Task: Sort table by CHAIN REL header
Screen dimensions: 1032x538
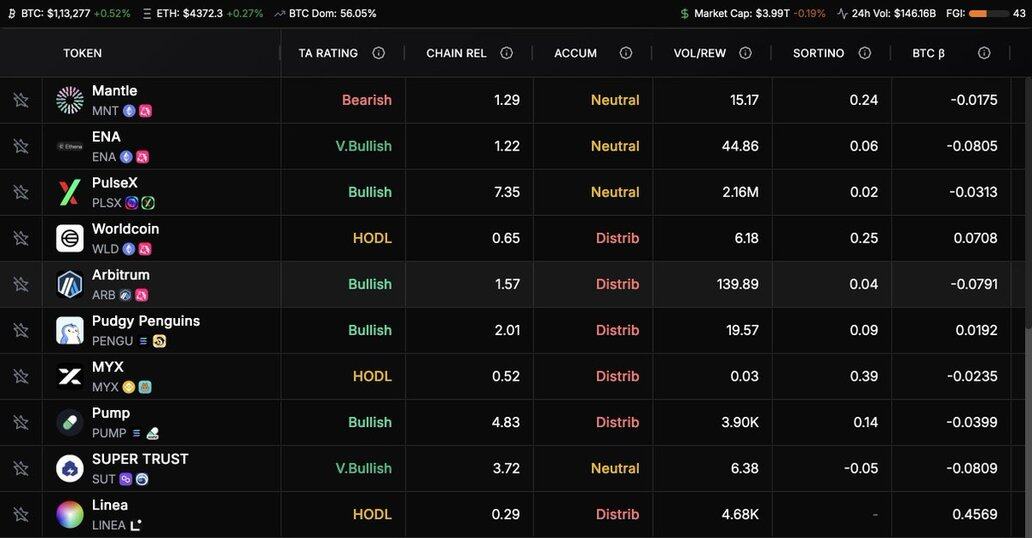Action: tap(456, 53)
